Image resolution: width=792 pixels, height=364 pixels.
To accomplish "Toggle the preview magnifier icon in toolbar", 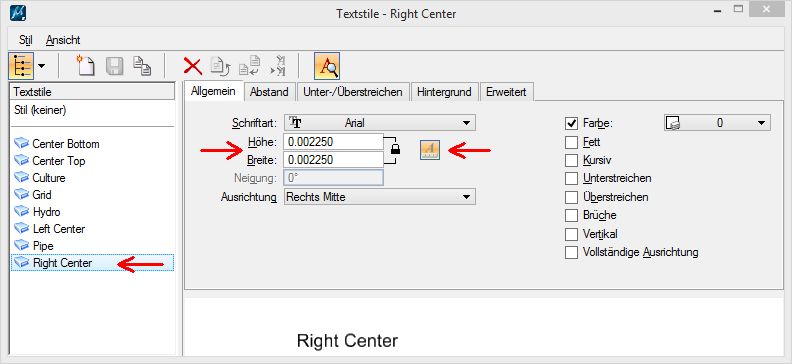I will pos(327,66).
